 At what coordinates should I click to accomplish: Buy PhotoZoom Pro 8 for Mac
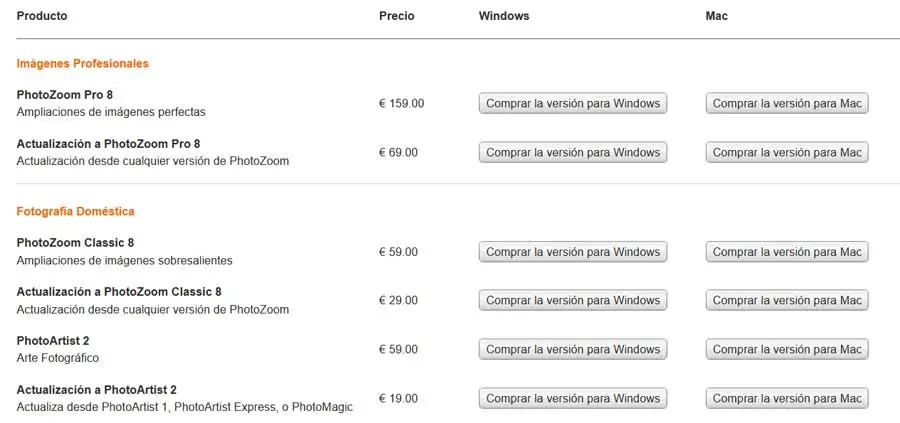pos(787,103)
